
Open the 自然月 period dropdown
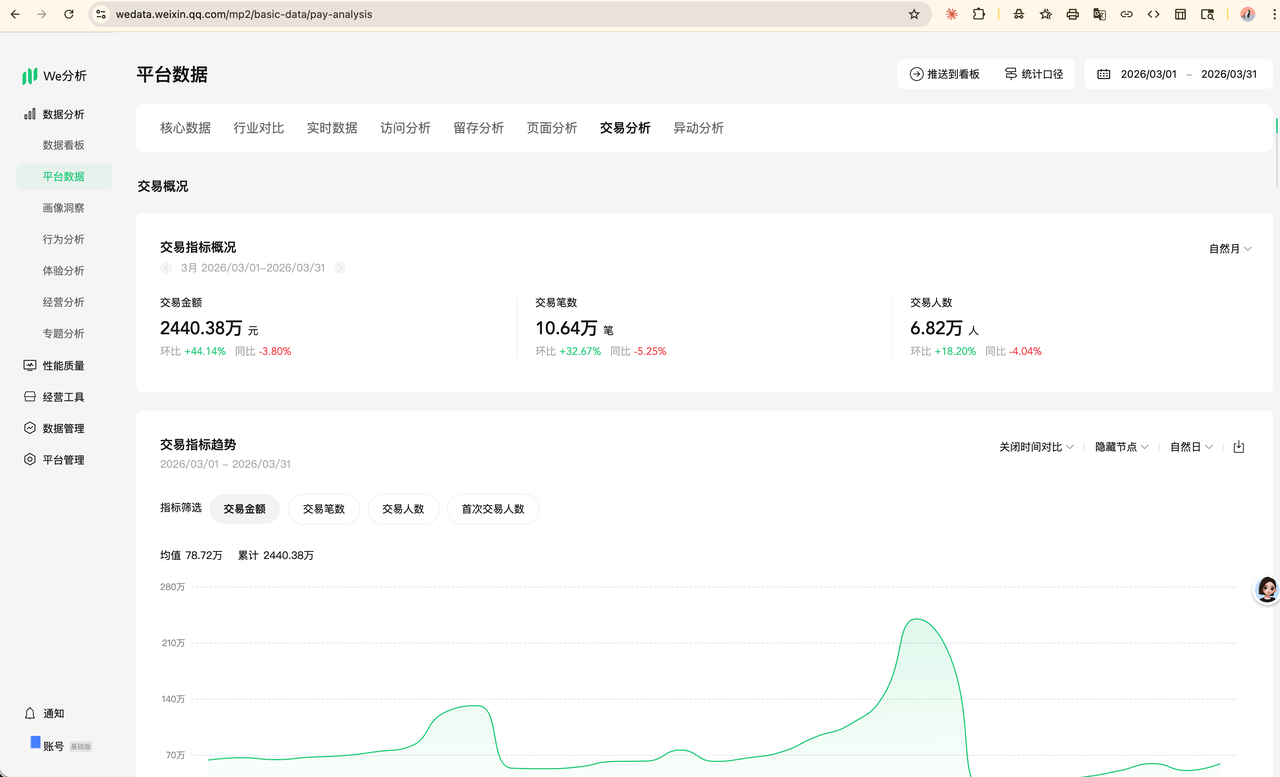(x=1230, y=249)
